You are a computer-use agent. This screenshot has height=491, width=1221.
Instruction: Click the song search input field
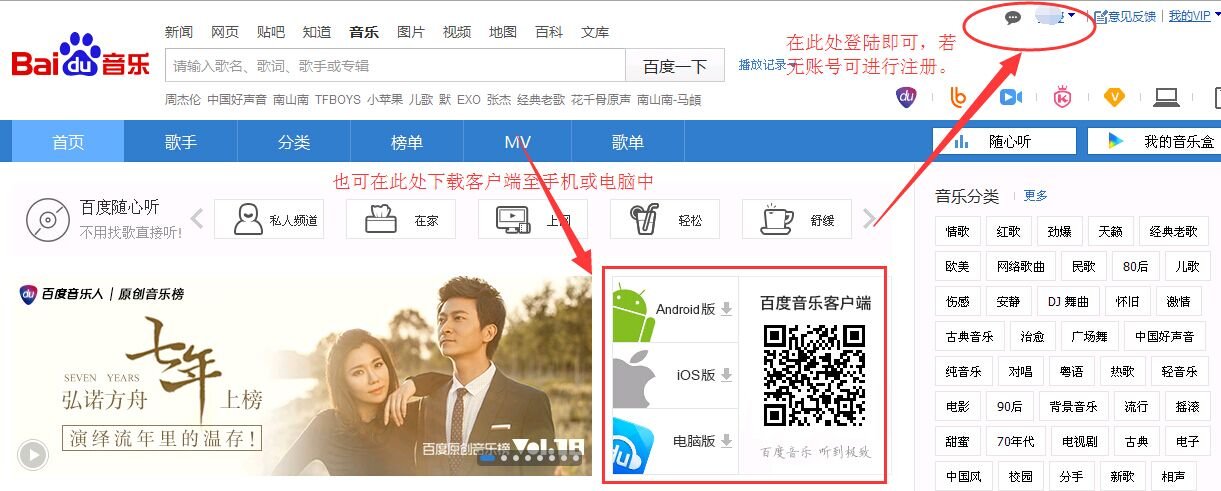tap(395, 66)
